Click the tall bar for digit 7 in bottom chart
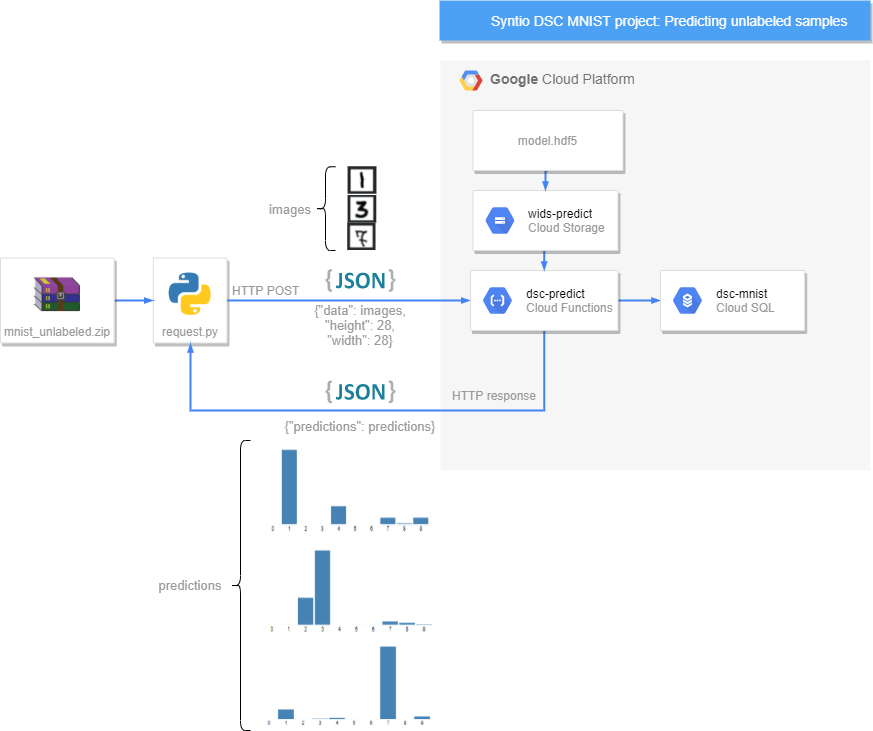The image size is (873, 731). (388, 683)
